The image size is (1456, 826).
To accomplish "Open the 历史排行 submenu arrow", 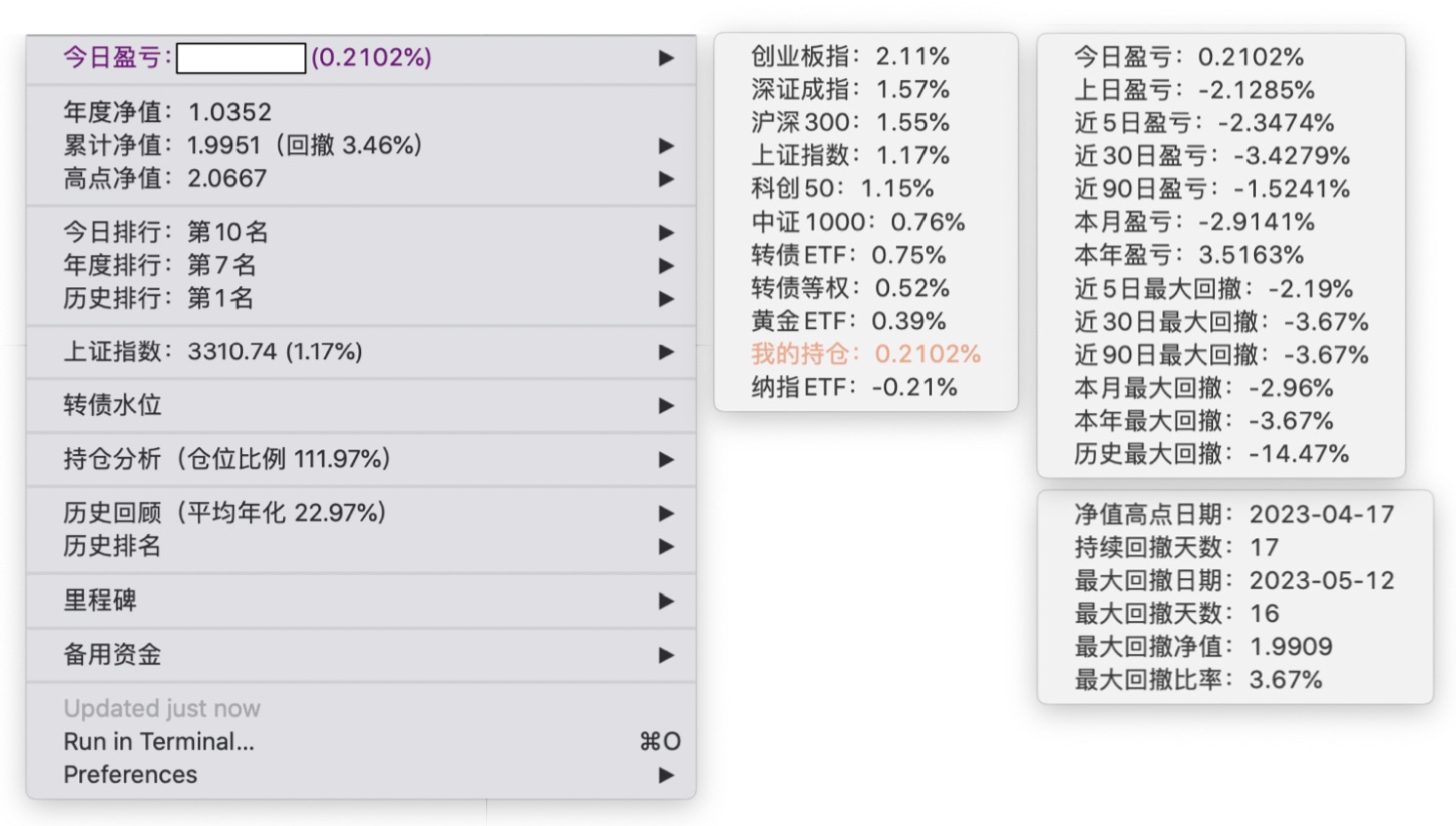I will 667,299.
